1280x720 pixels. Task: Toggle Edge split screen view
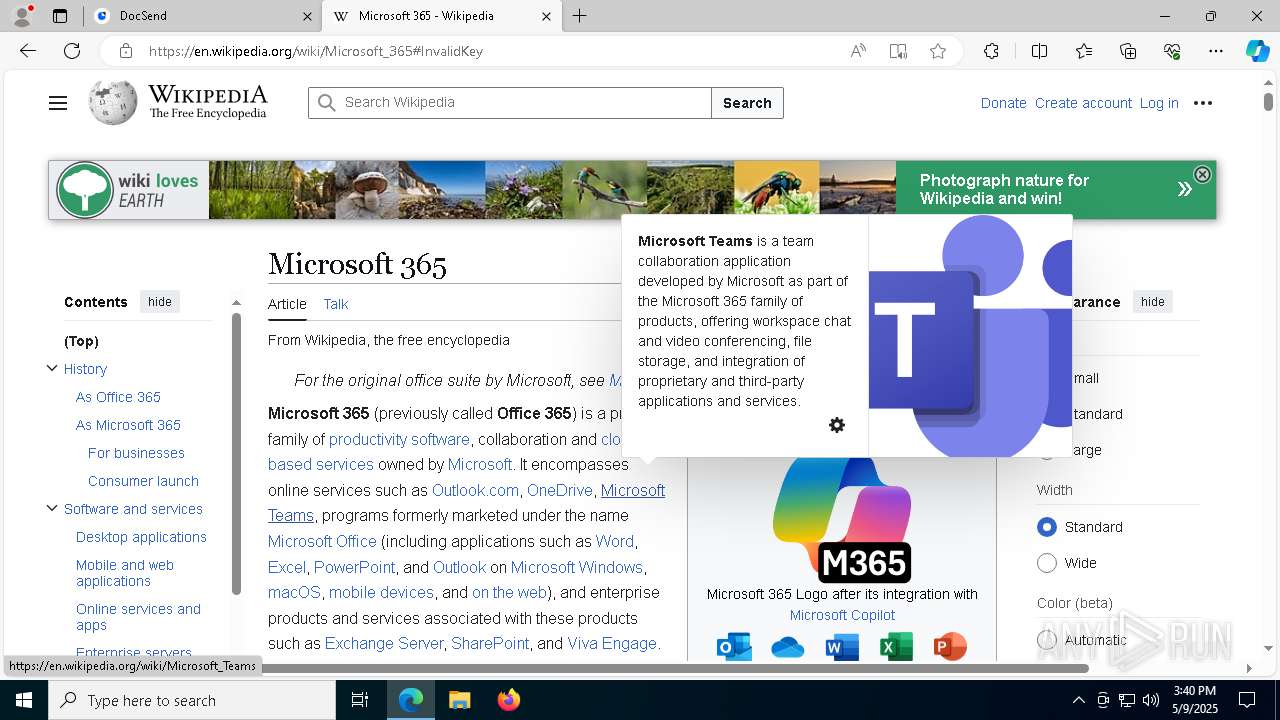[x=1039, y=51]
